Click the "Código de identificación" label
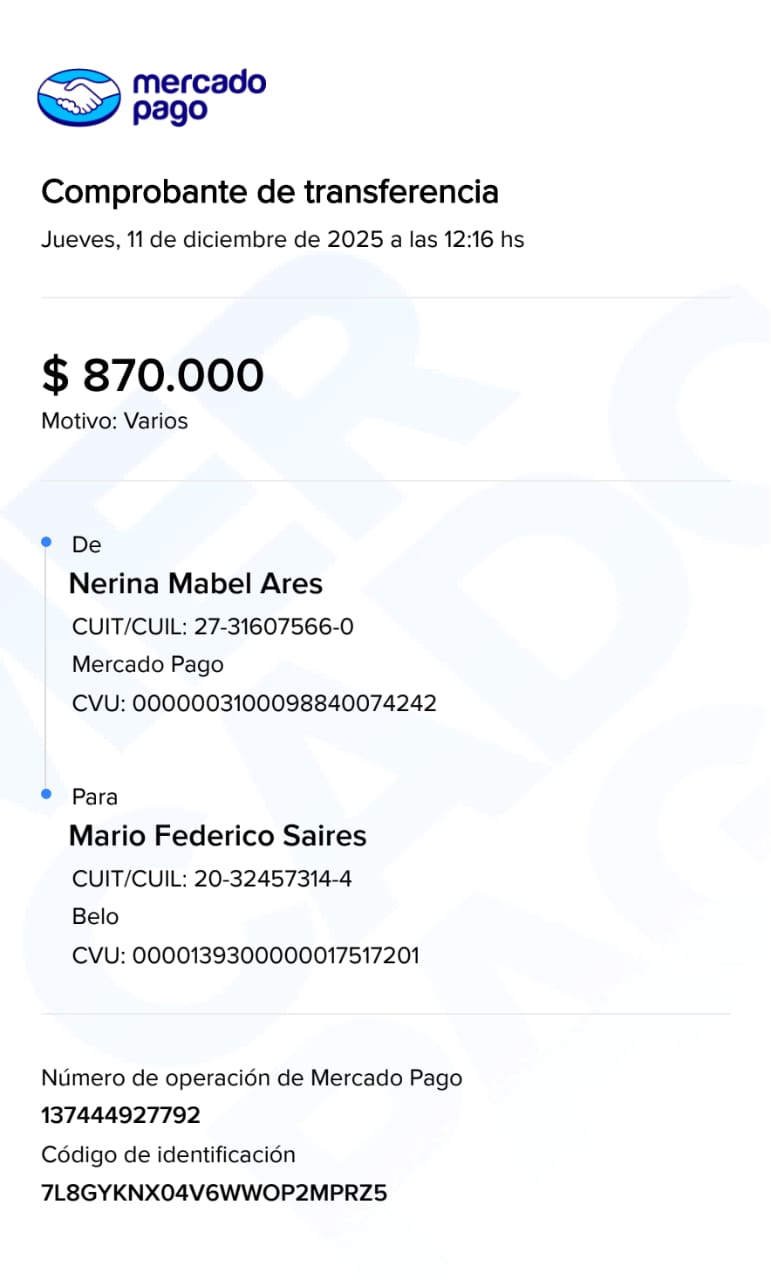The width and height of the screenshot is (771, 1280). (168, 1155)
